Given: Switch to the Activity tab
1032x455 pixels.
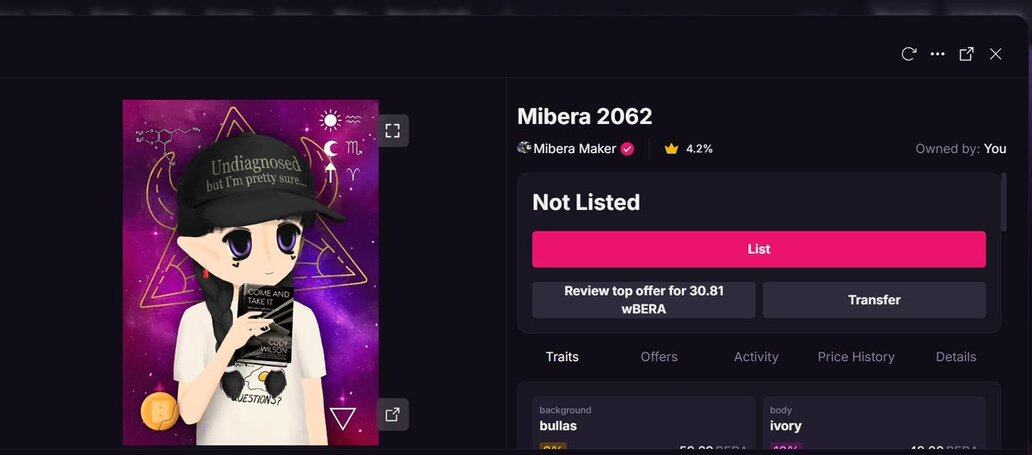Looking at the screenshot, I should point(756,357).
